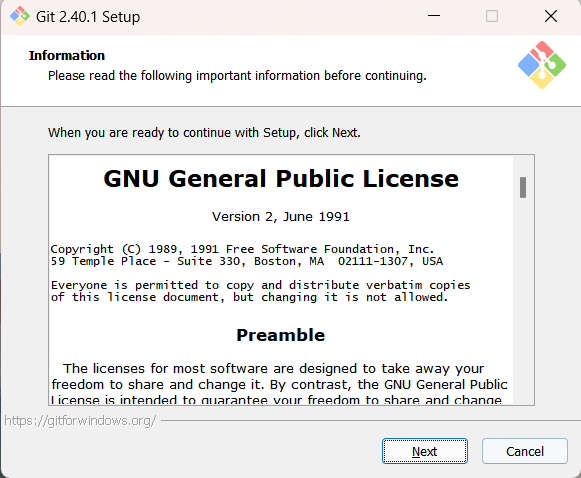
Task: Continue with the Next button
Action: coord(425,451)
